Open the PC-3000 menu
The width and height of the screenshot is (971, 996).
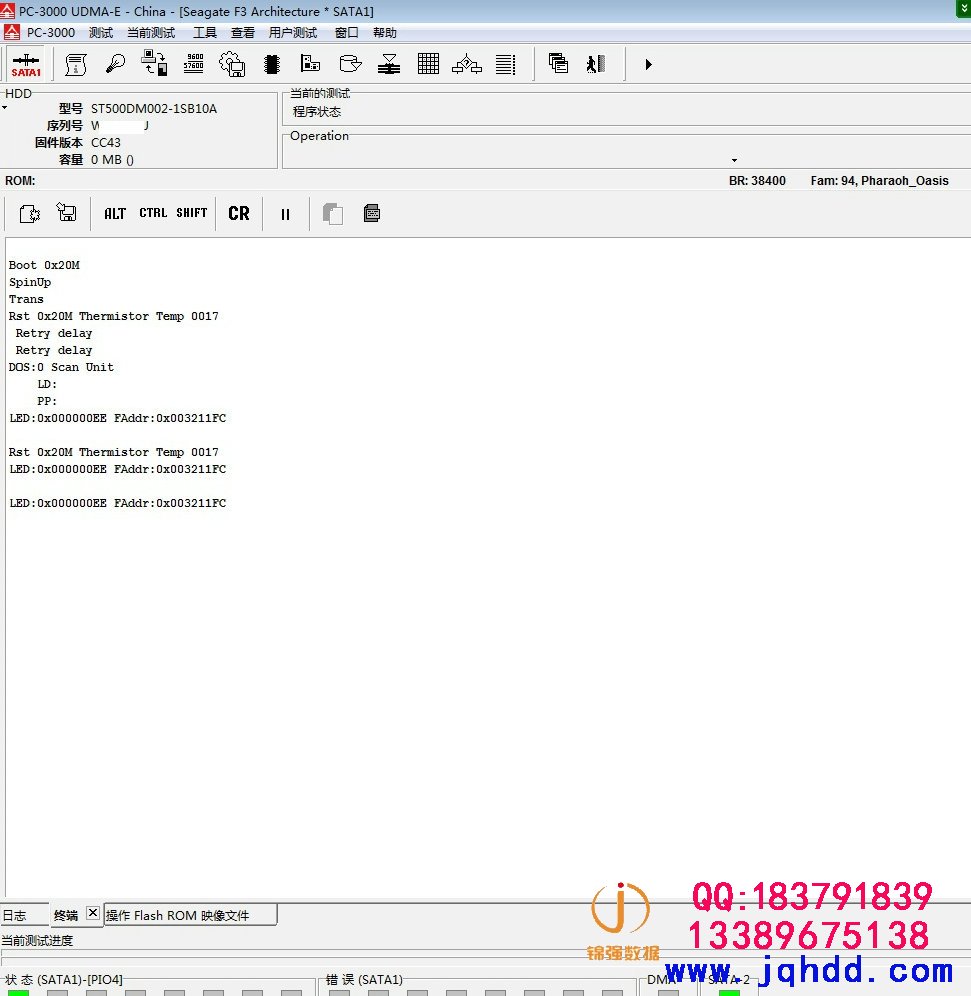(51, 32)
